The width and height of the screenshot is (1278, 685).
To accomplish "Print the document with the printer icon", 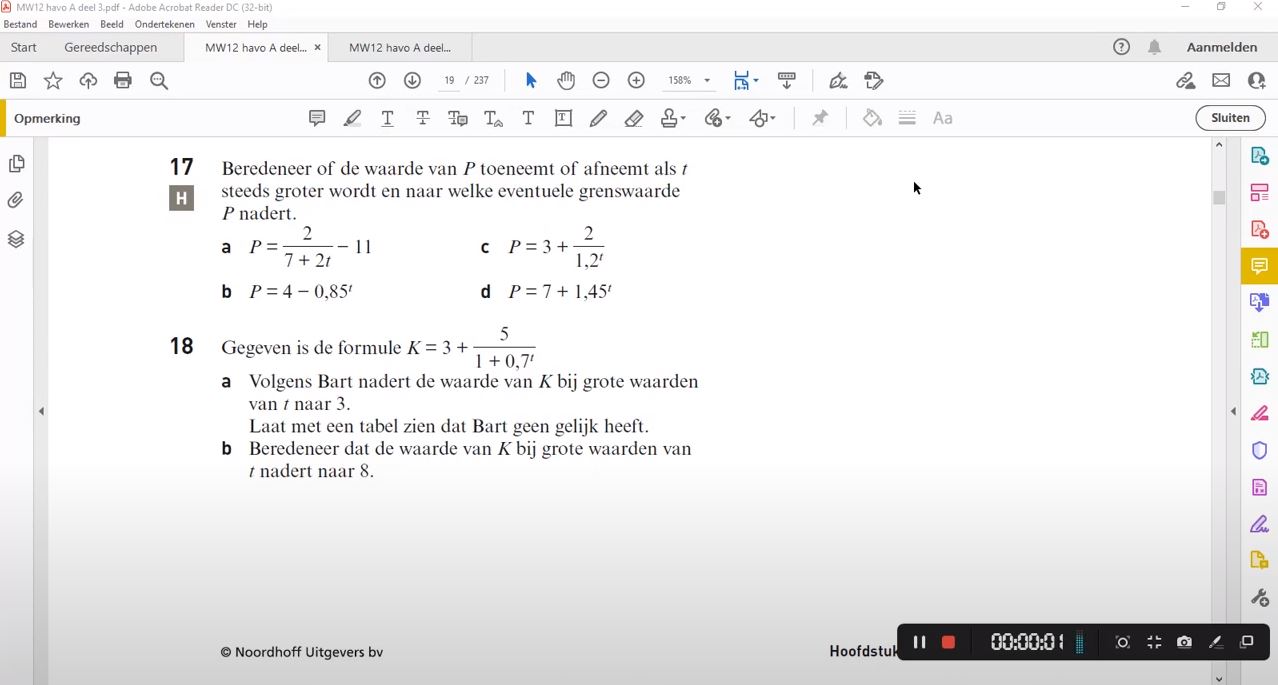I will point(123,81).
